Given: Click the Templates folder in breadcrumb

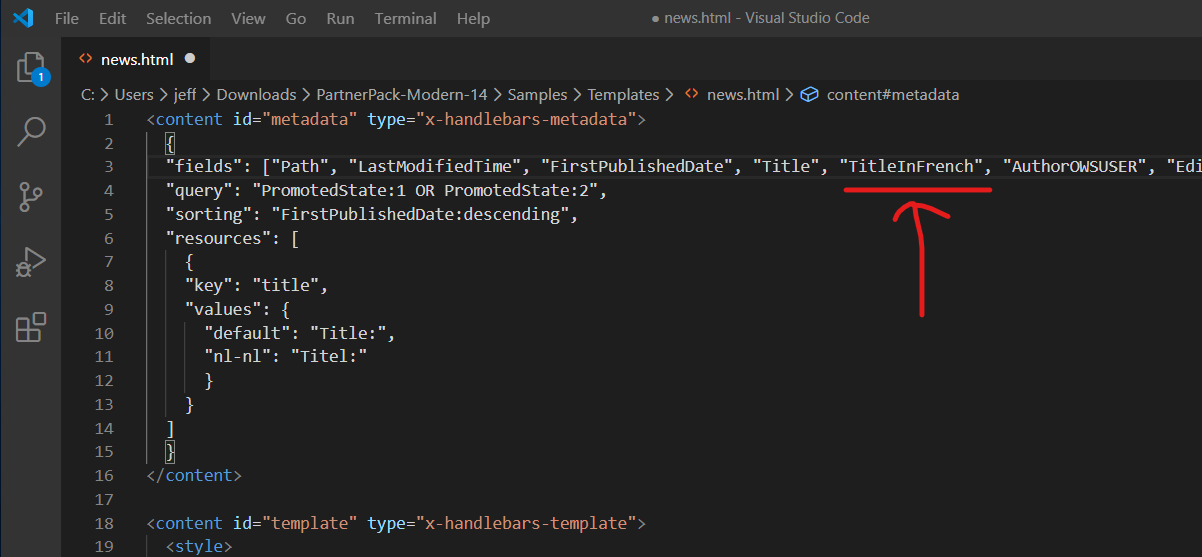Looking at the screenshot, I should tap(623, 95).
